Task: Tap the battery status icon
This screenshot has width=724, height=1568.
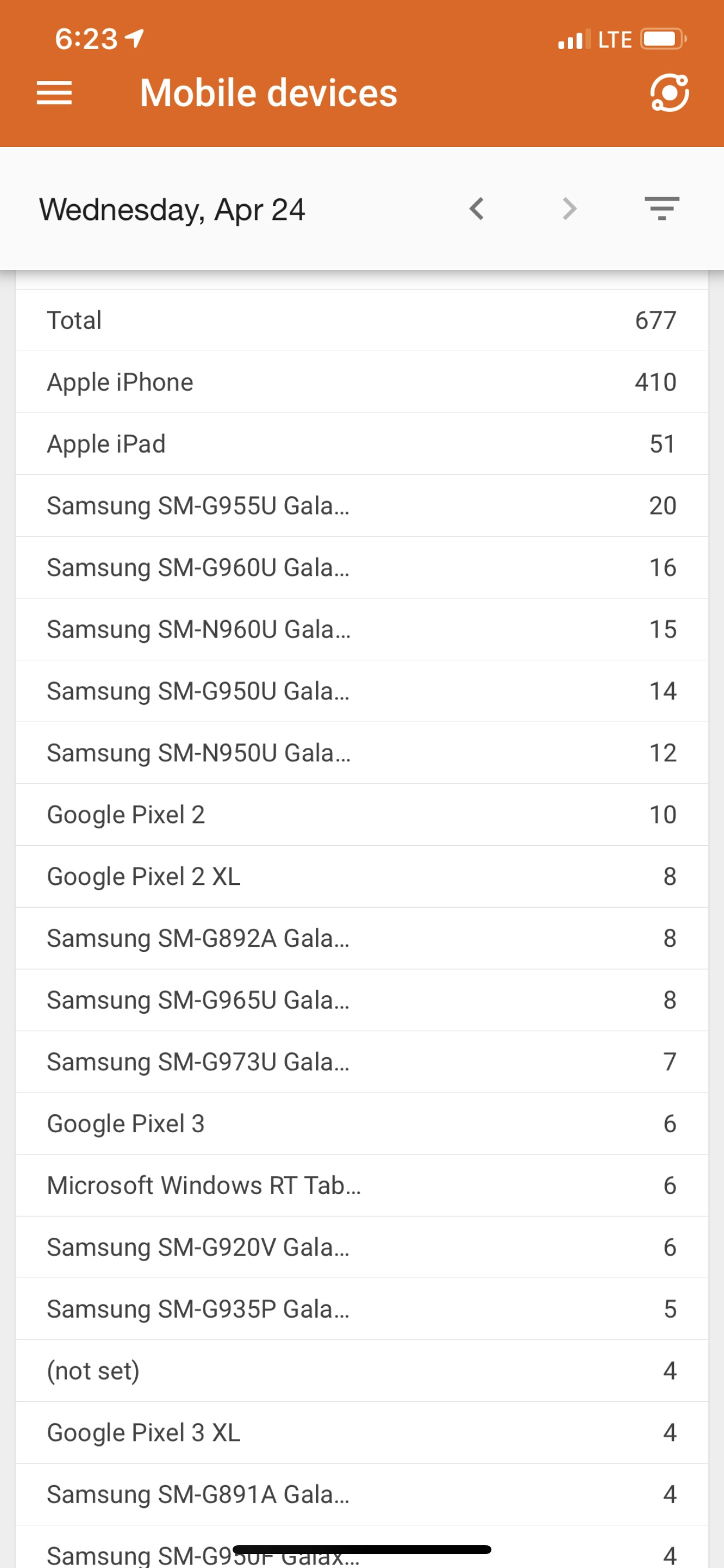Action: [663, 40]
